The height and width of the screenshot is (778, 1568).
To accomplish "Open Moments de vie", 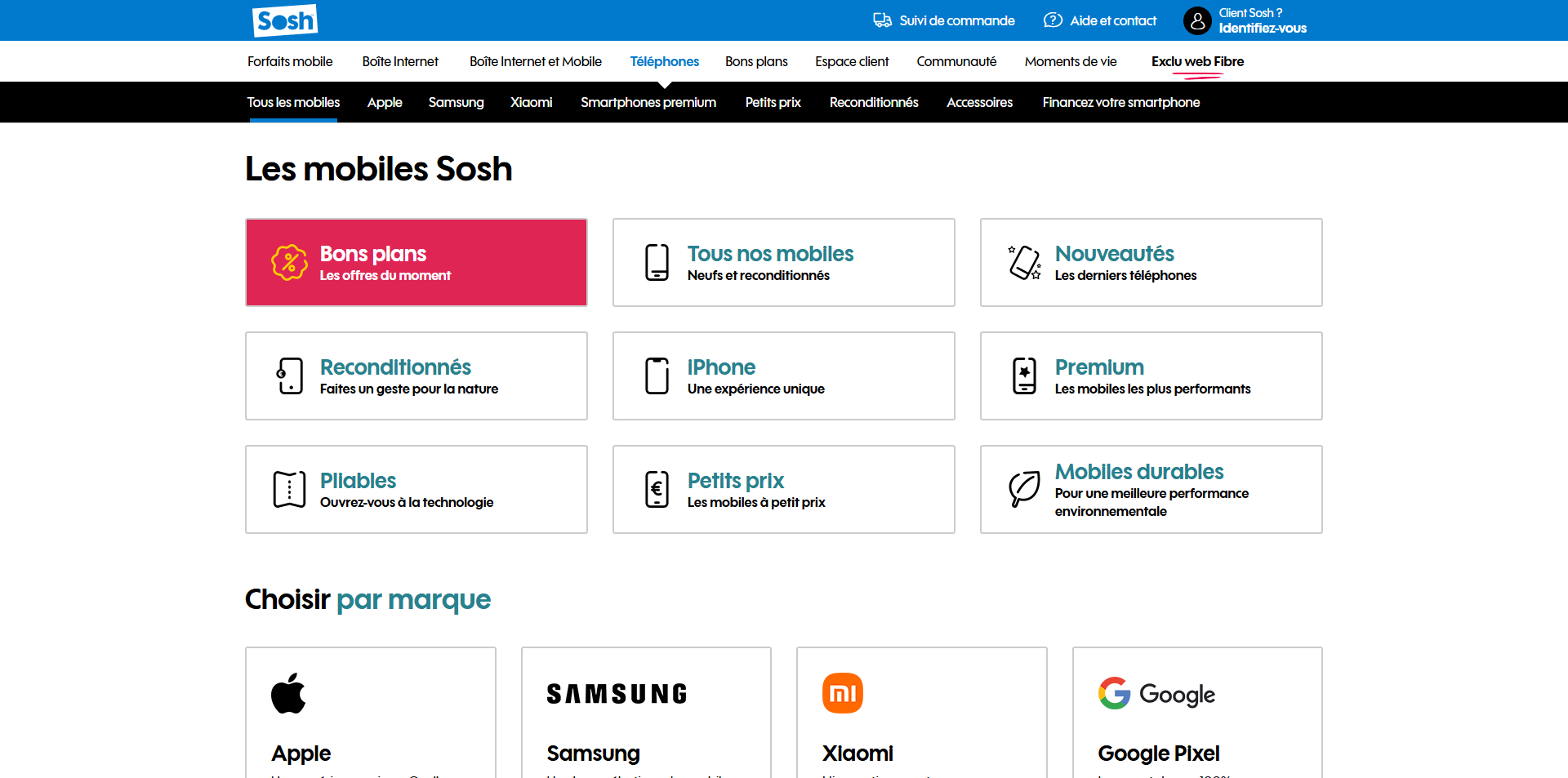I will (x=1071, y=61).
